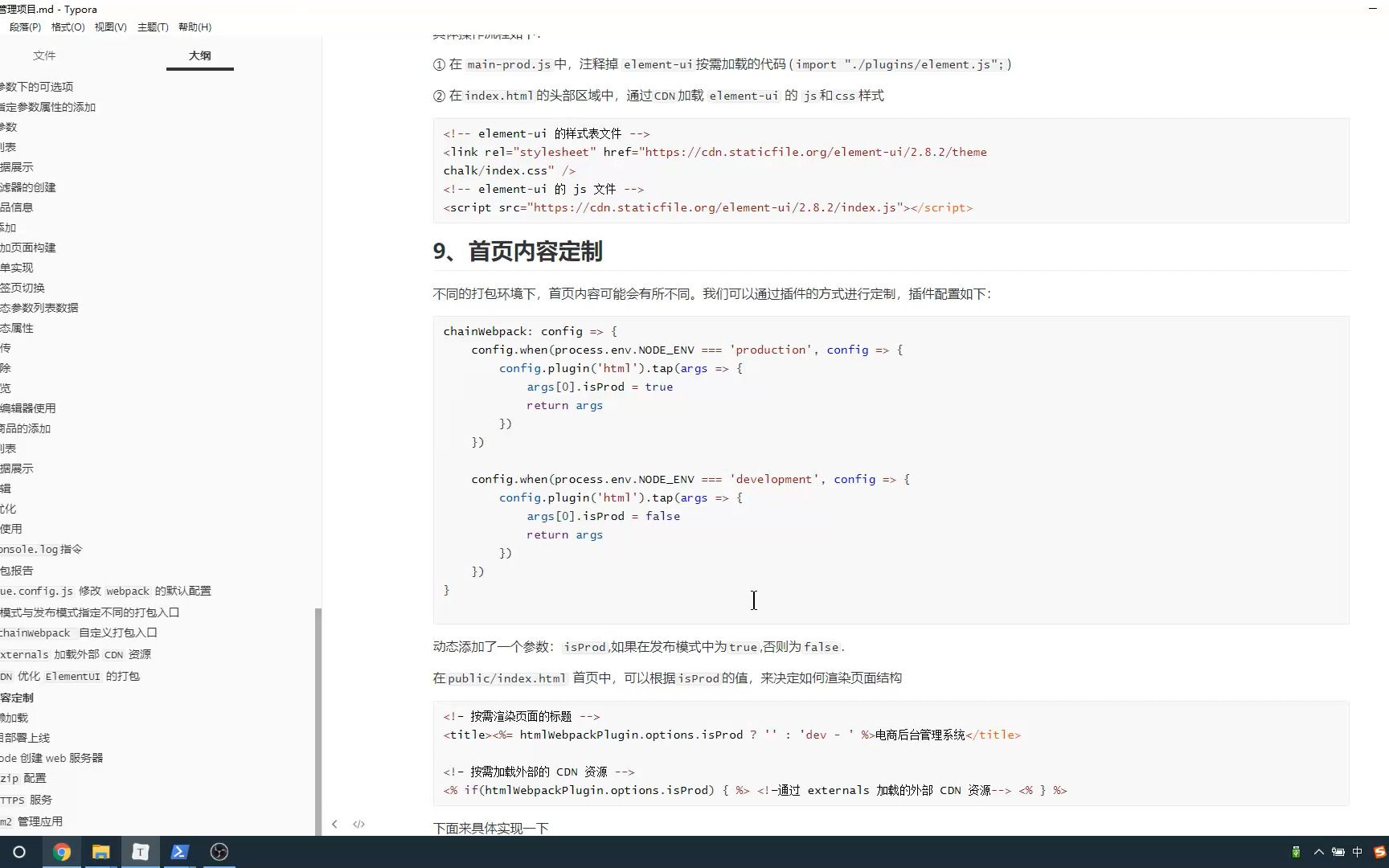Select outline item onsole.log 指令

coord(41,549)
